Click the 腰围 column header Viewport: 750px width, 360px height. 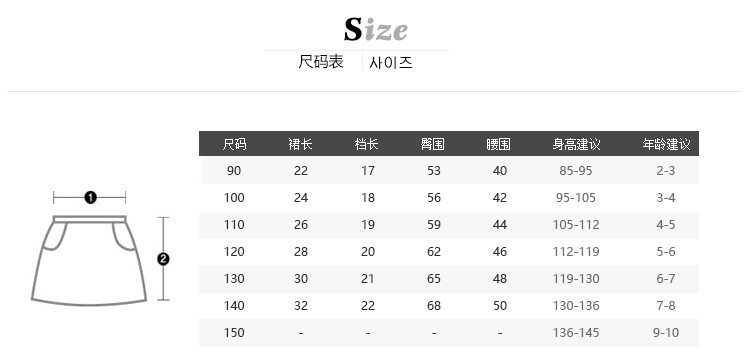498,144
